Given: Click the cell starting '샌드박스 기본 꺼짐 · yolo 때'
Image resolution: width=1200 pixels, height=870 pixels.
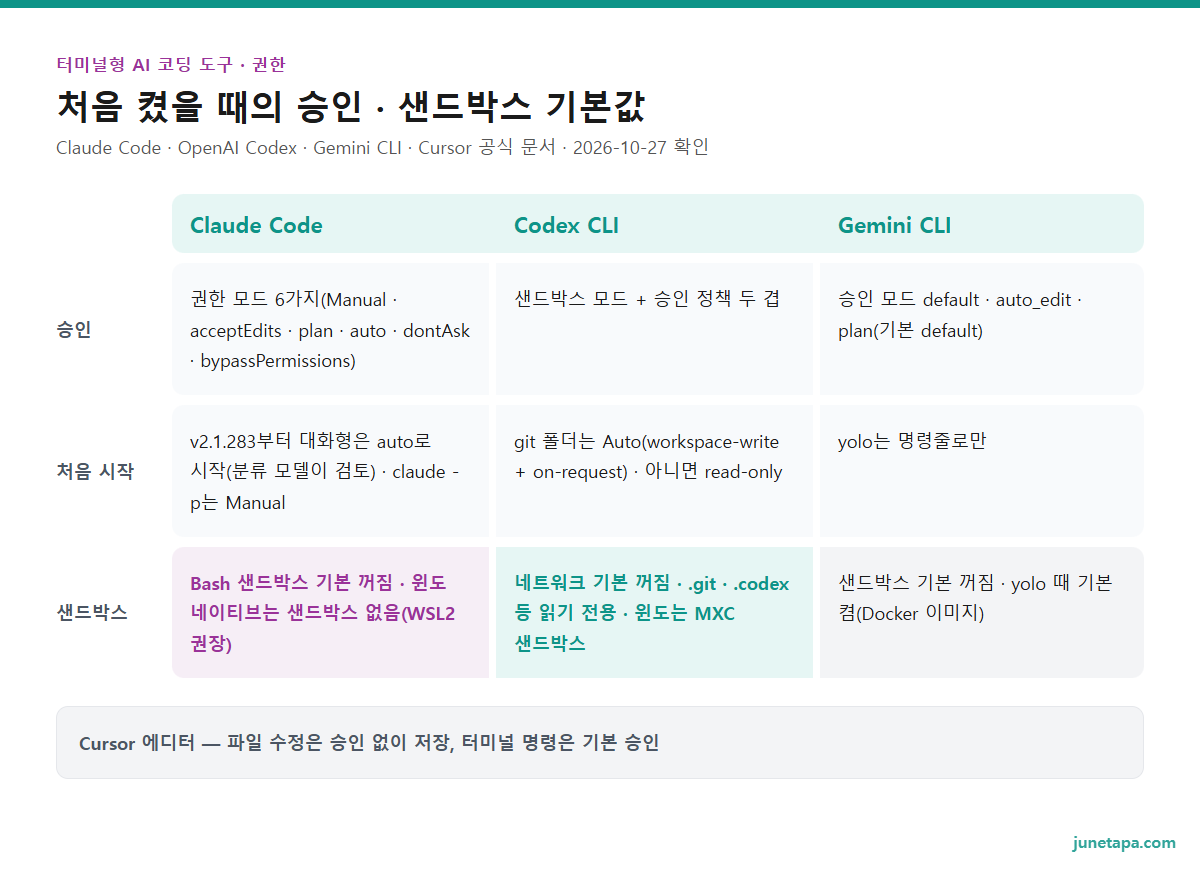Looking at the screenshot, I should [981, 612].
